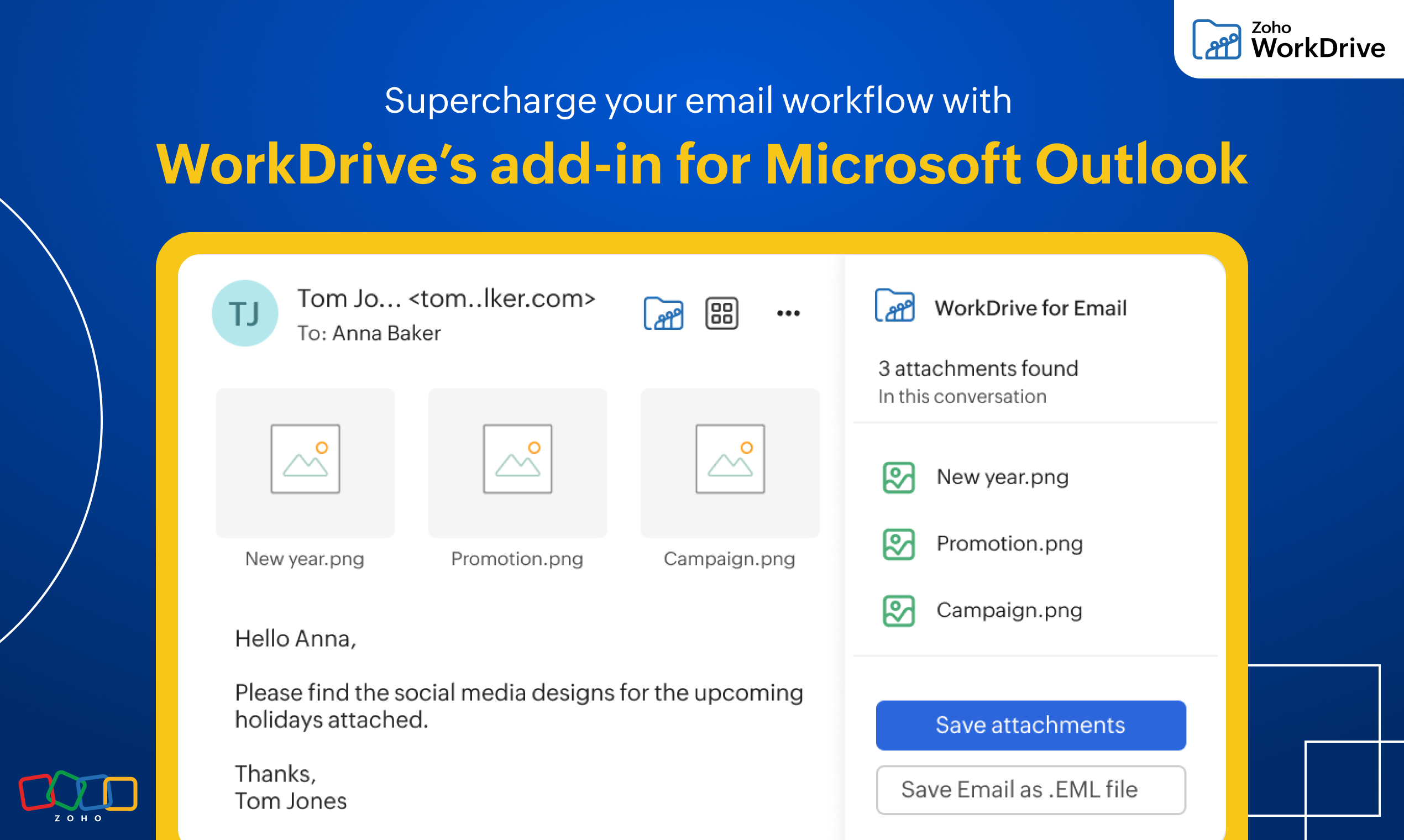The image size is (1404, 840).
Task: Open the Promotion.png attachment thumbnail
Action: 517,463
